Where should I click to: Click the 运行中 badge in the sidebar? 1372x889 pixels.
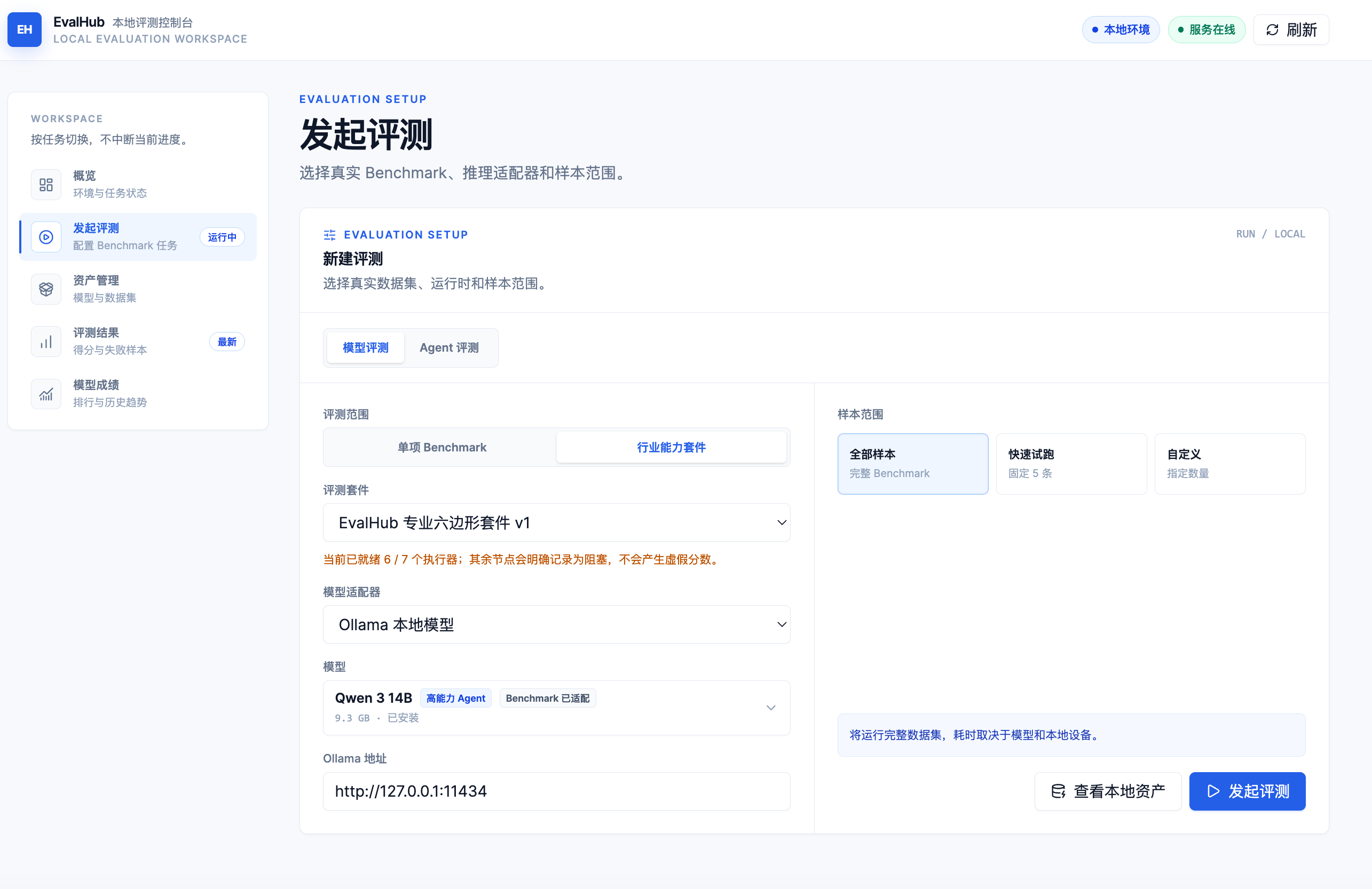click(222, 237)
